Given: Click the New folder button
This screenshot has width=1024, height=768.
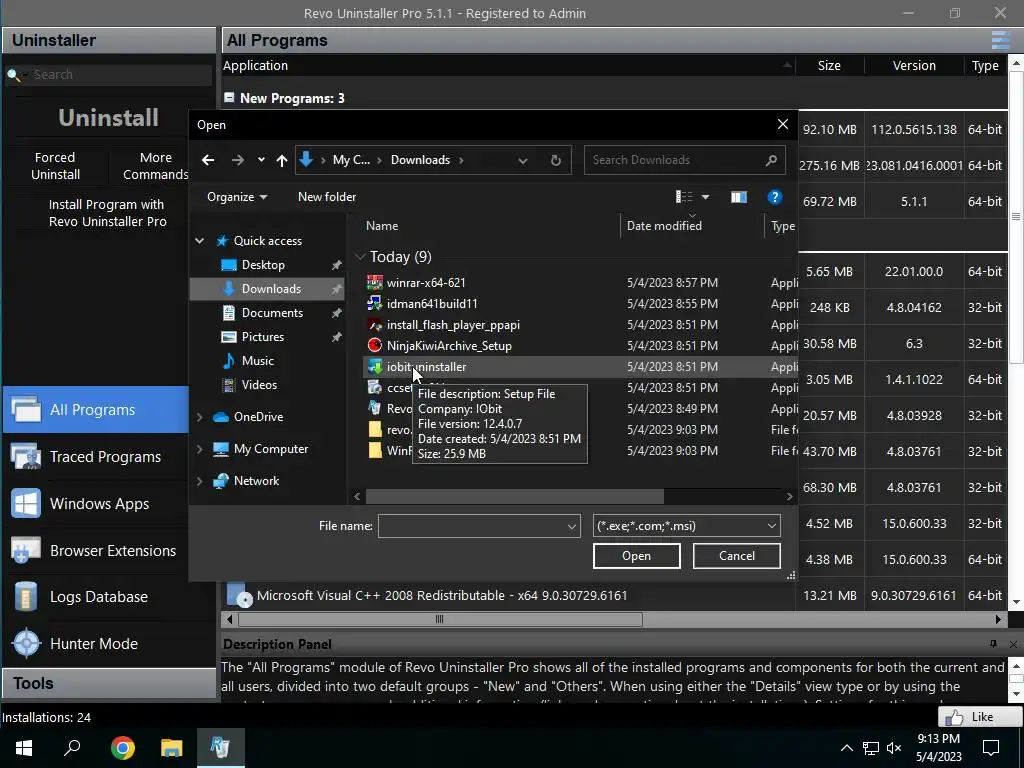Looking at the screenshot, I should pos(327,197).
